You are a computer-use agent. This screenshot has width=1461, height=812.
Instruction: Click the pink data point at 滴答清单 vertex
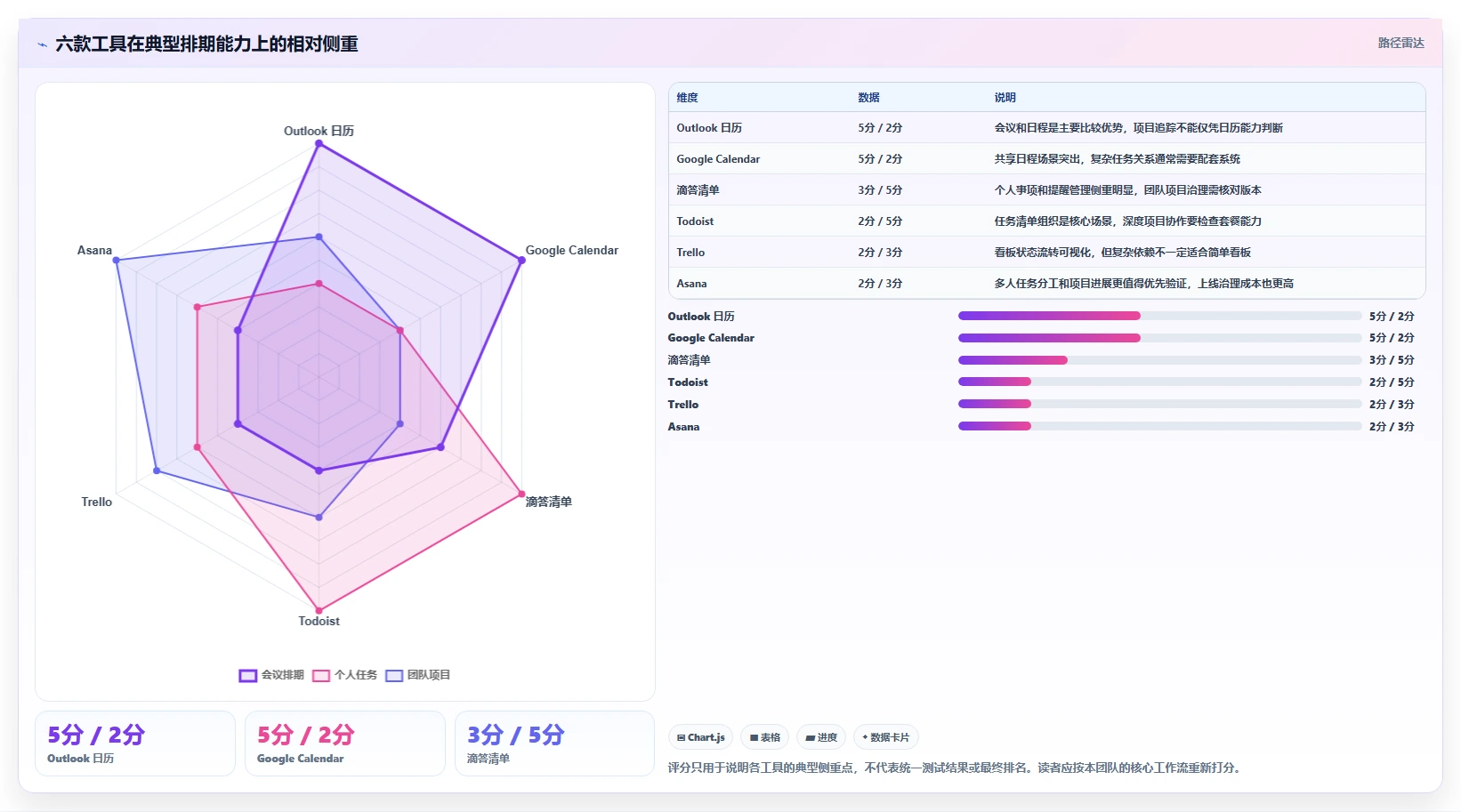click(x=521, y=494)
